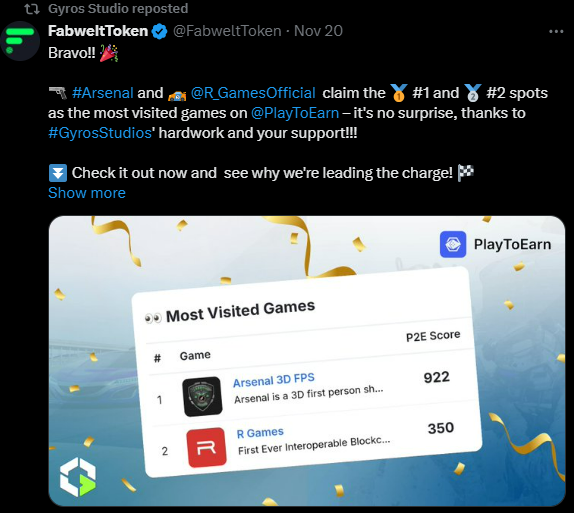Click the R Games title in image
The image size is (574, 513).
coord(260,433)
